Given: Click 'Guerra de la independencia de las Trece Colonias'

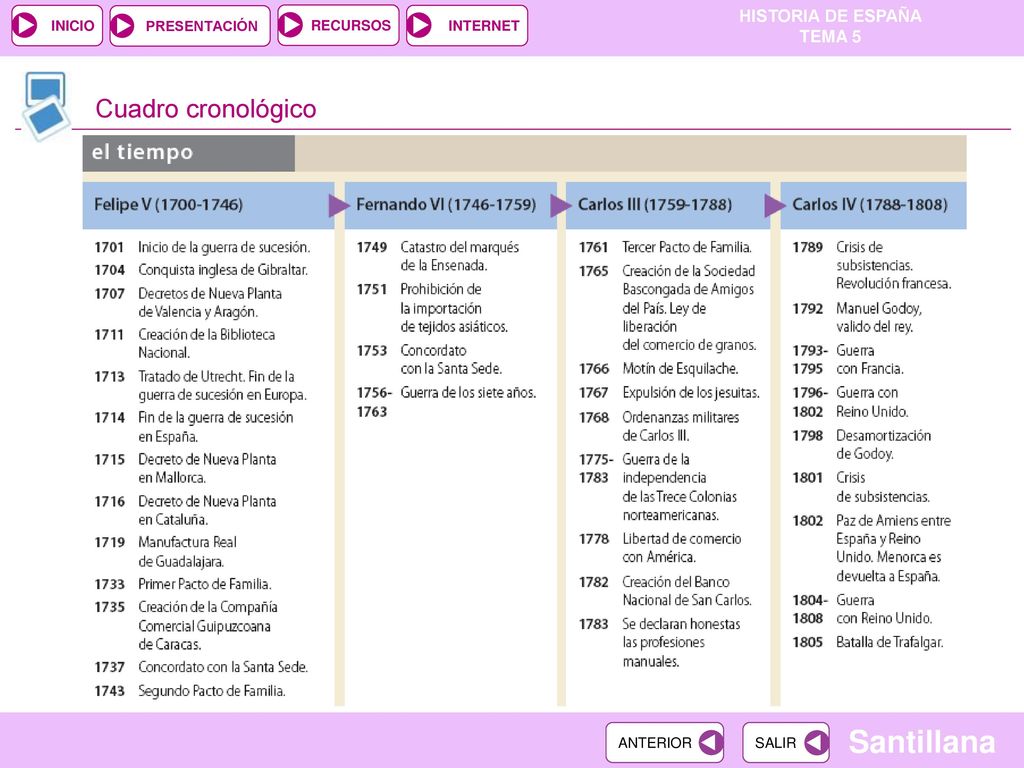Looking at the screenshot, I should [680, 487].
